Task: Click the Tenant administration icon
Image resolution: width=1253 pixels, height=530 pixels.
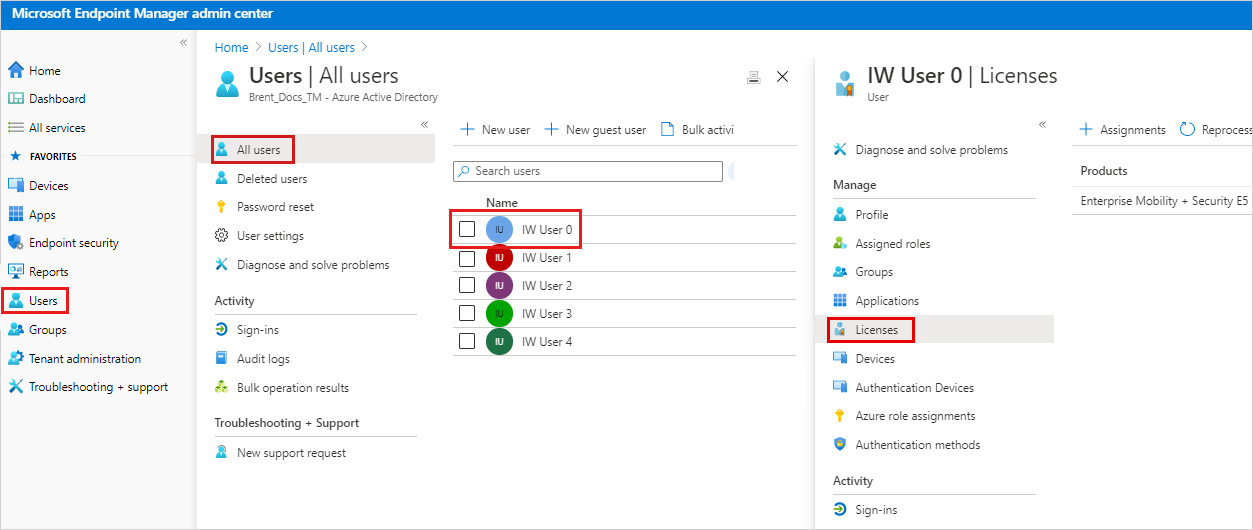Action: pos(15,359)
